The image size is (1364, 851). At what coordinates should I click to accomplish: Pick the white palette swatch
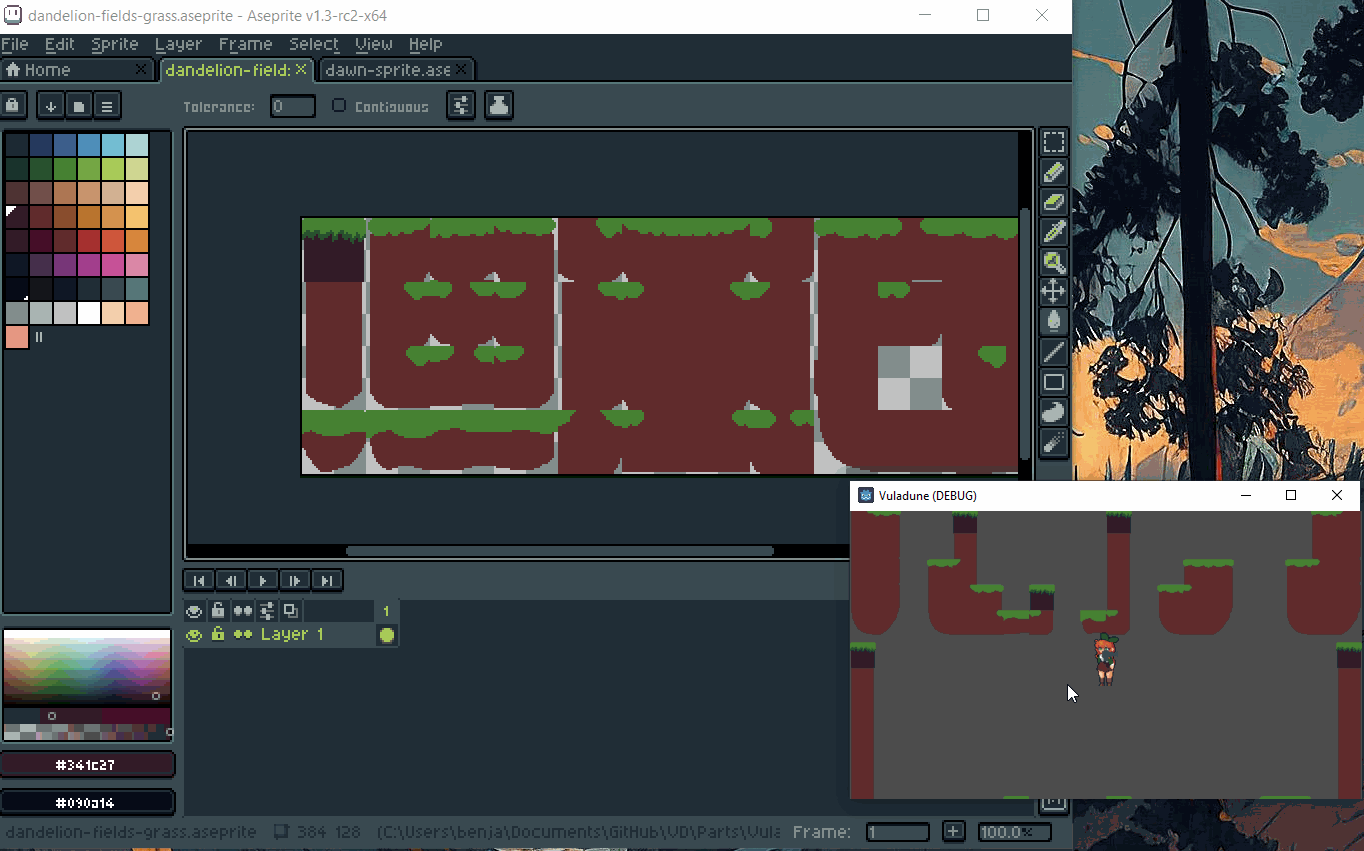pyautogui.click(x=89, y=313)
